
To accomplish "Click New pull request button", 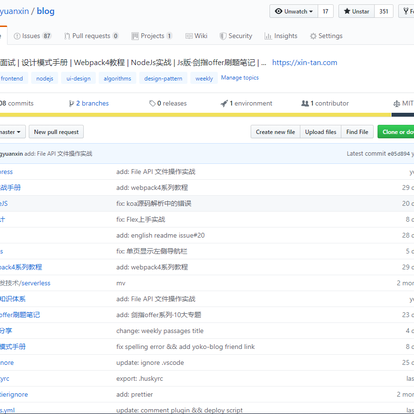I will click(x=56, y=132).
